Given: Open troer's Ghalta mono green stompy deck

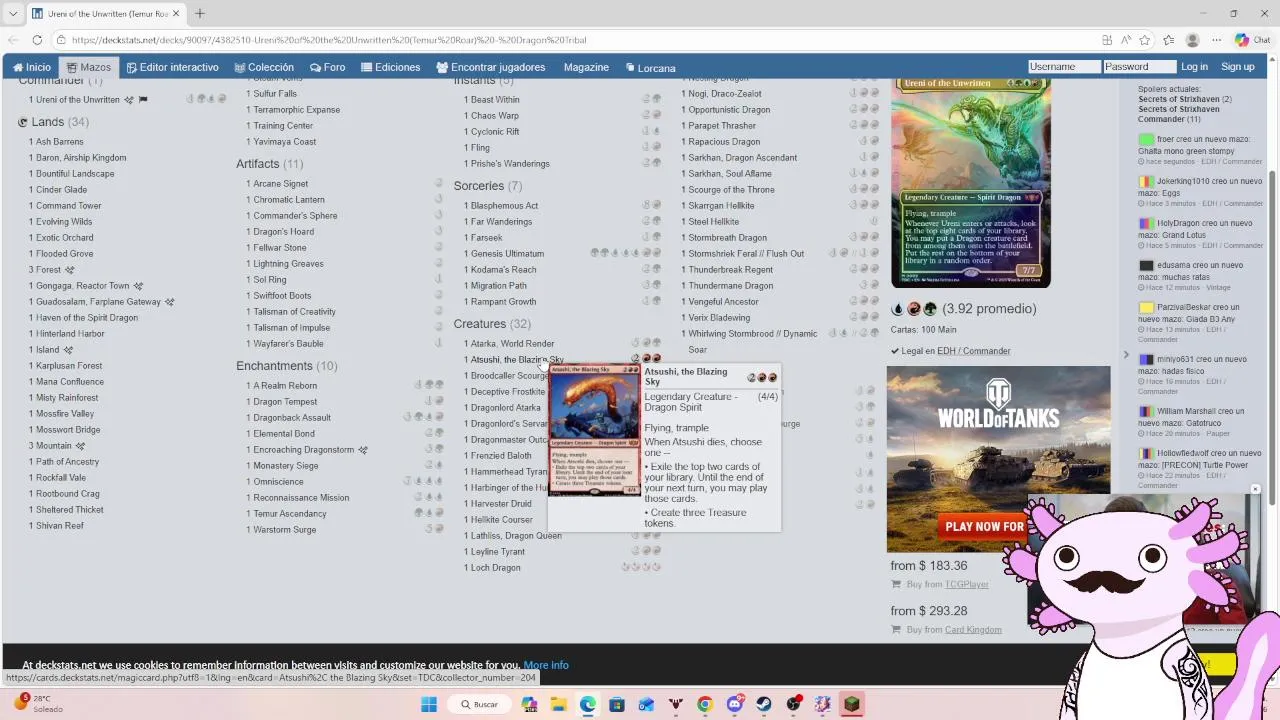Looking at the screenshot, I should click(x=1186, y=151).
